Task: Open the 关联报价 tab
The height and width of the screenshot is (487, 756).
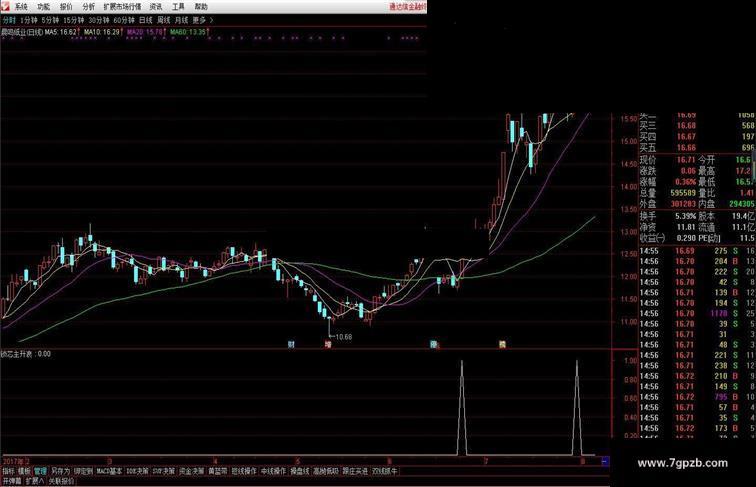Action: [61, 481]
